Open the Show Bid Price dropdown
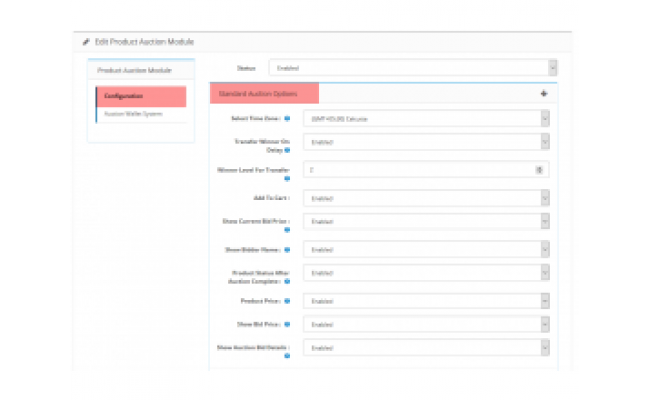 [426, 325]
